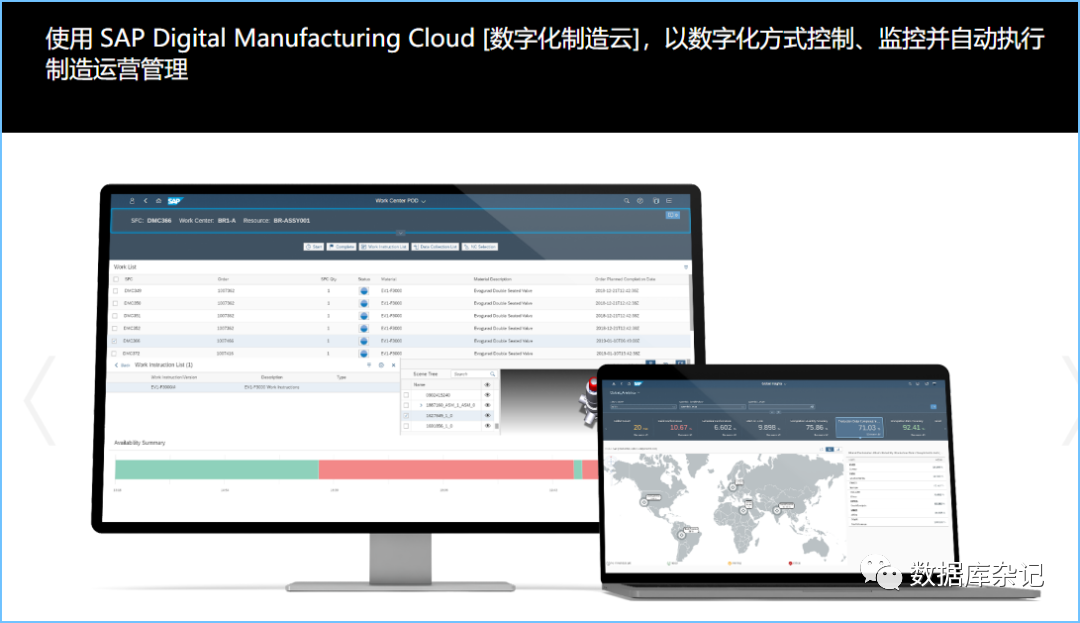The height and width of the screenshot is (623, 1080).
Task: Show previous slide with left carousel arrow
Action: tap(39, 401)
